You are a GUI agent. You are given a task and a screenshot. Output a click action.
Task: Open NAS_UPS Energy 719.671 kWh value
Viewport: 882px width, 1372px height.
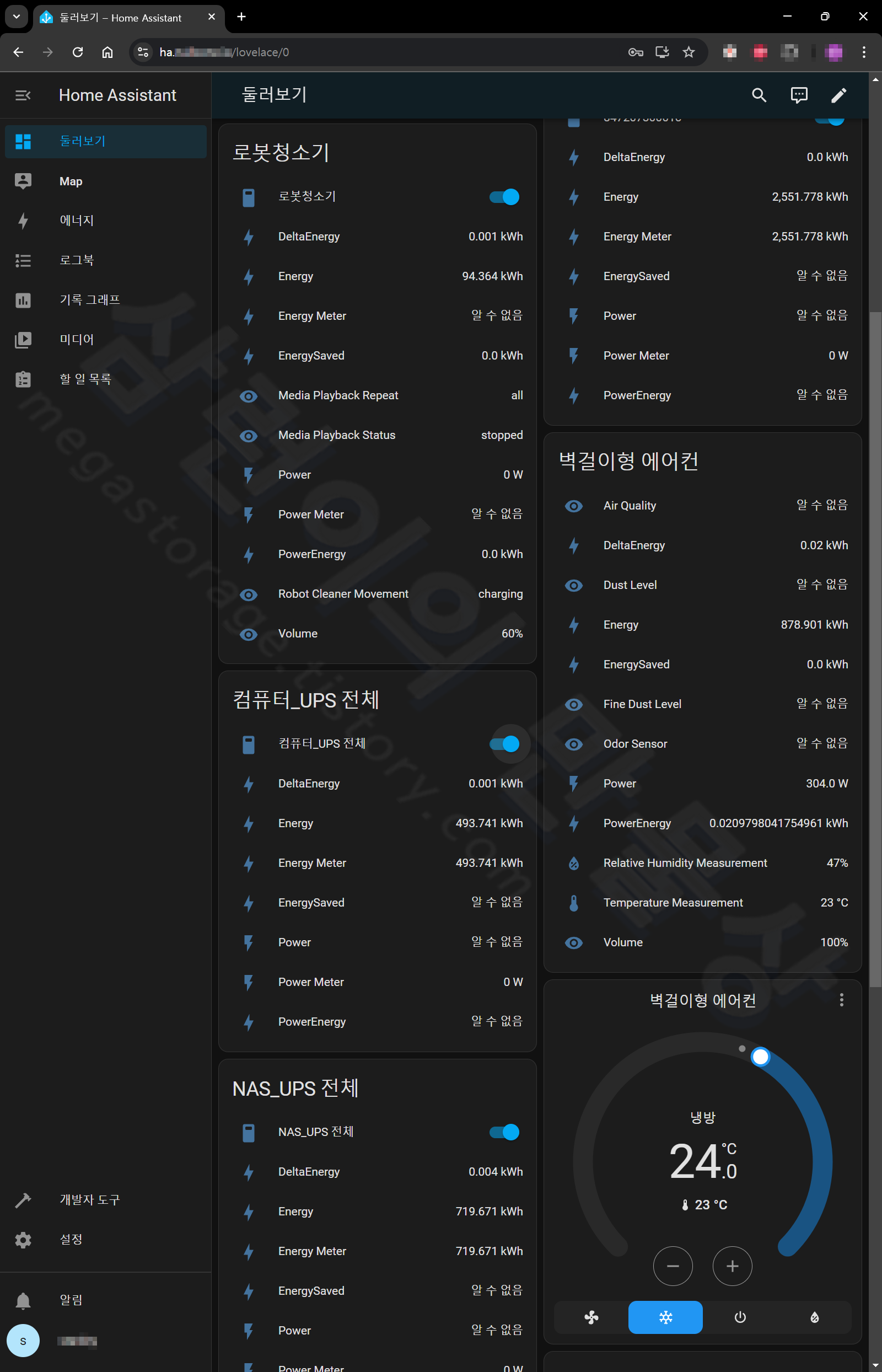(x=489, y=1212)
